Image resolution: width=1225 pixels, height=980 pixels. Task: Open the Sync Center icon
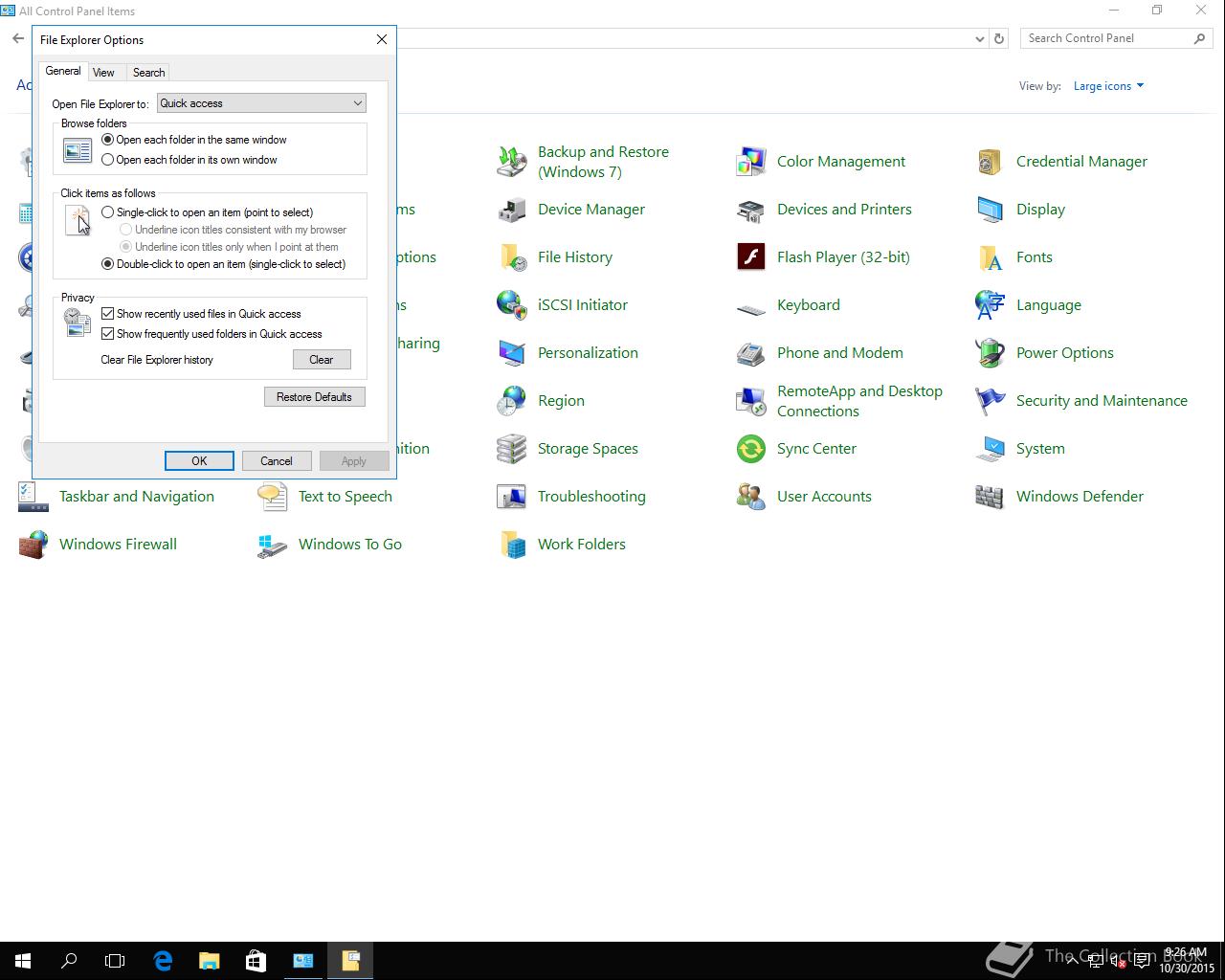(x=751, y=449)
